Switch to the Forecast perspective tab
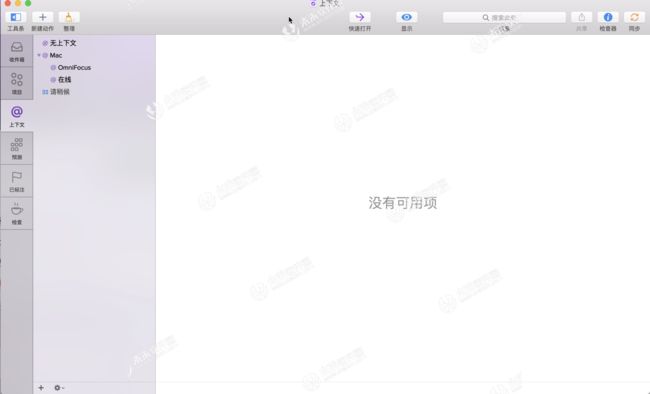 tap(17, 148)
